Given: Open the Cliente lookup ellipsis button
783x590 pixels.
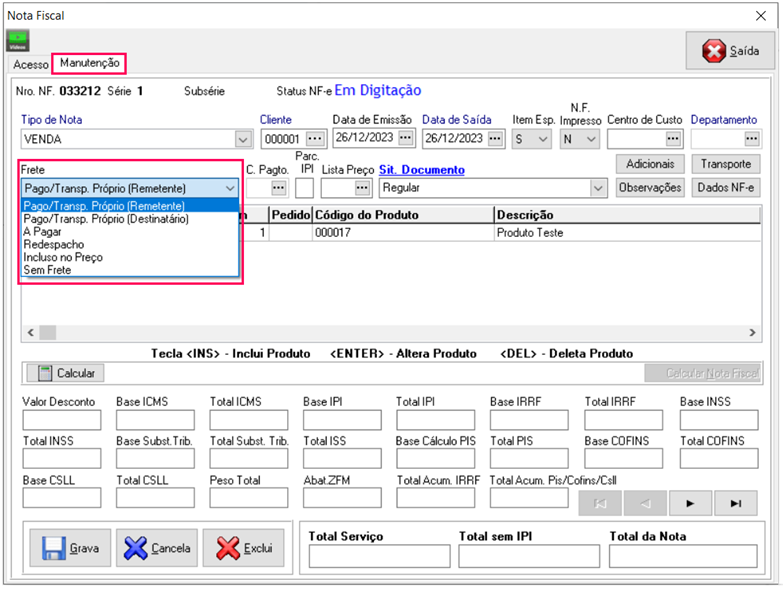Looking at the screenshot, I should 316,138.
